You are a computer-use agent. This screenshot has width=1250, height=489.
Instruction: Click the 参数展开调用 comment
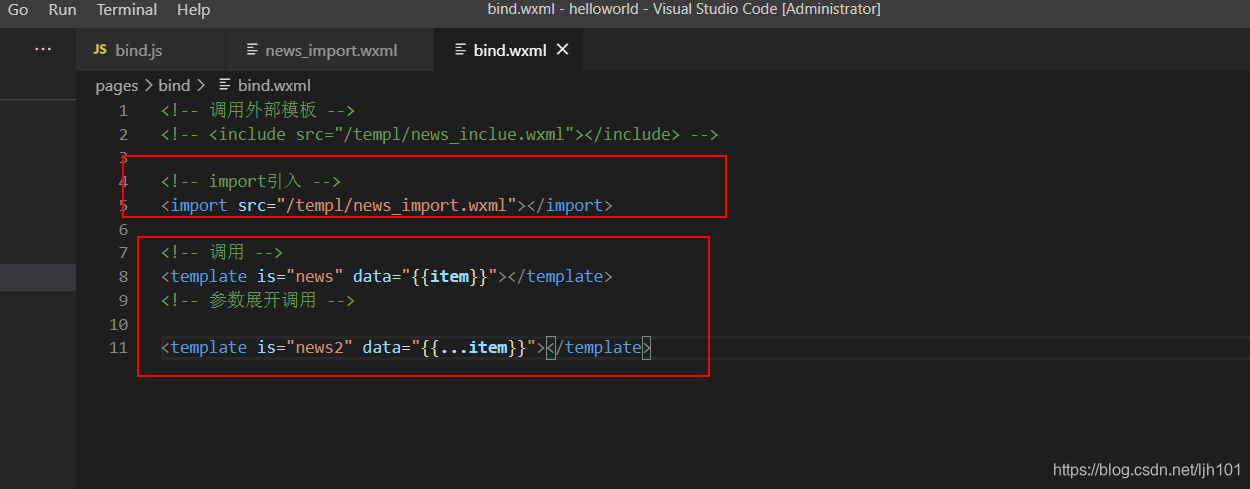coord(258,300)
